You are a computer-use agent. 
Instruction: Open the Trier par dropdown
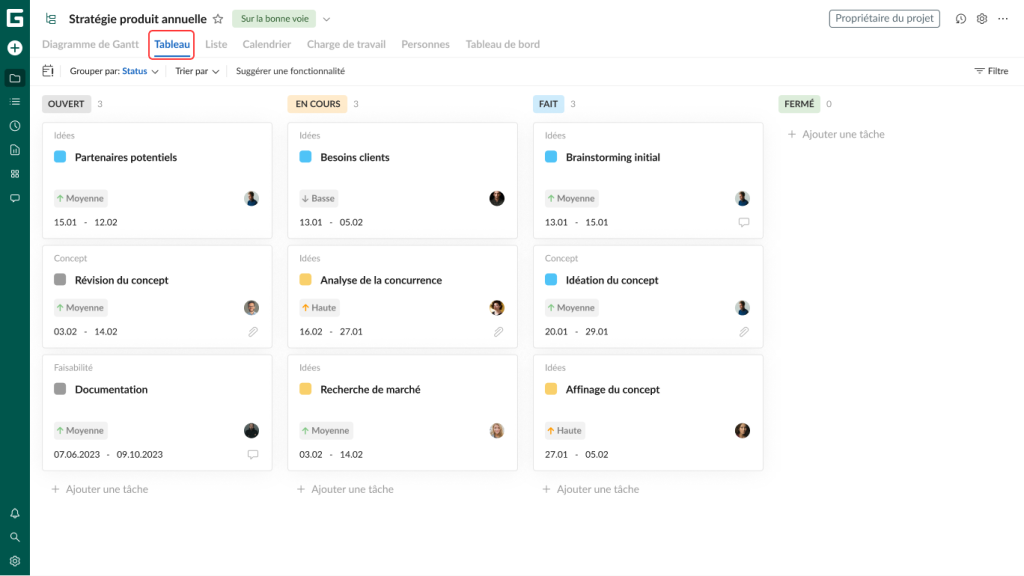coord(197,71)
